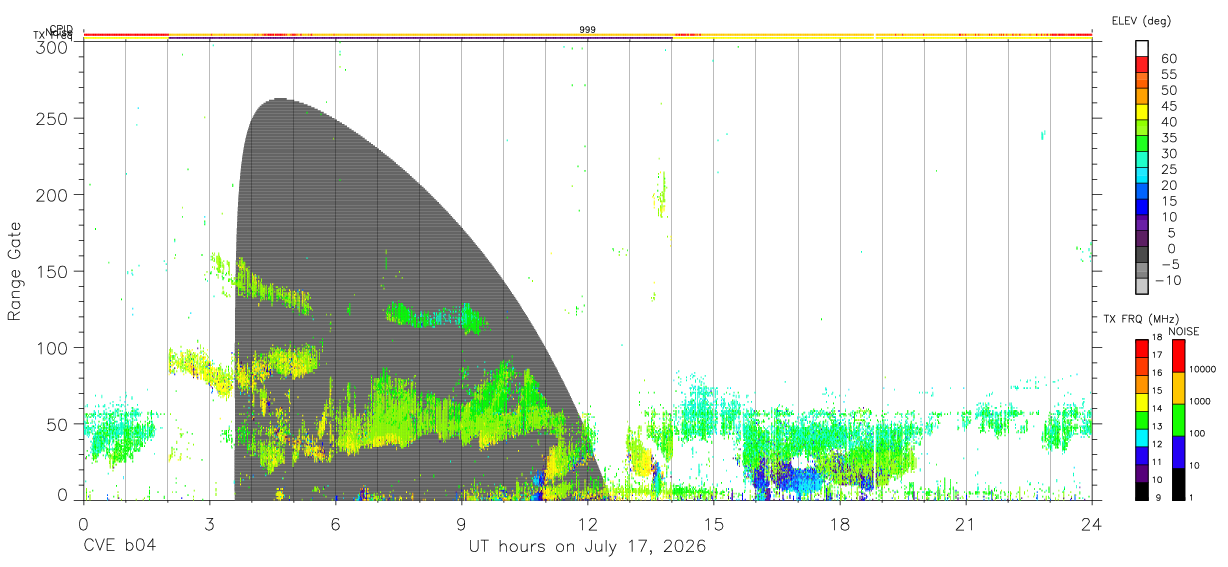The width and height of the screenshot is (1228, 567).
Task: Click the "−5" label on ELEV scale
Action: click(1169, 264)
